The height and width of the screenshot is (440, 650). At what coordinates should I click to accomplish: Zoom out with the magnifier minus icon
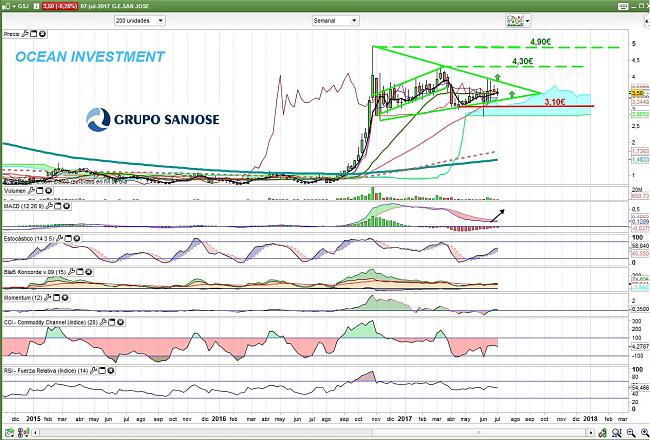(x=631, y=433)
